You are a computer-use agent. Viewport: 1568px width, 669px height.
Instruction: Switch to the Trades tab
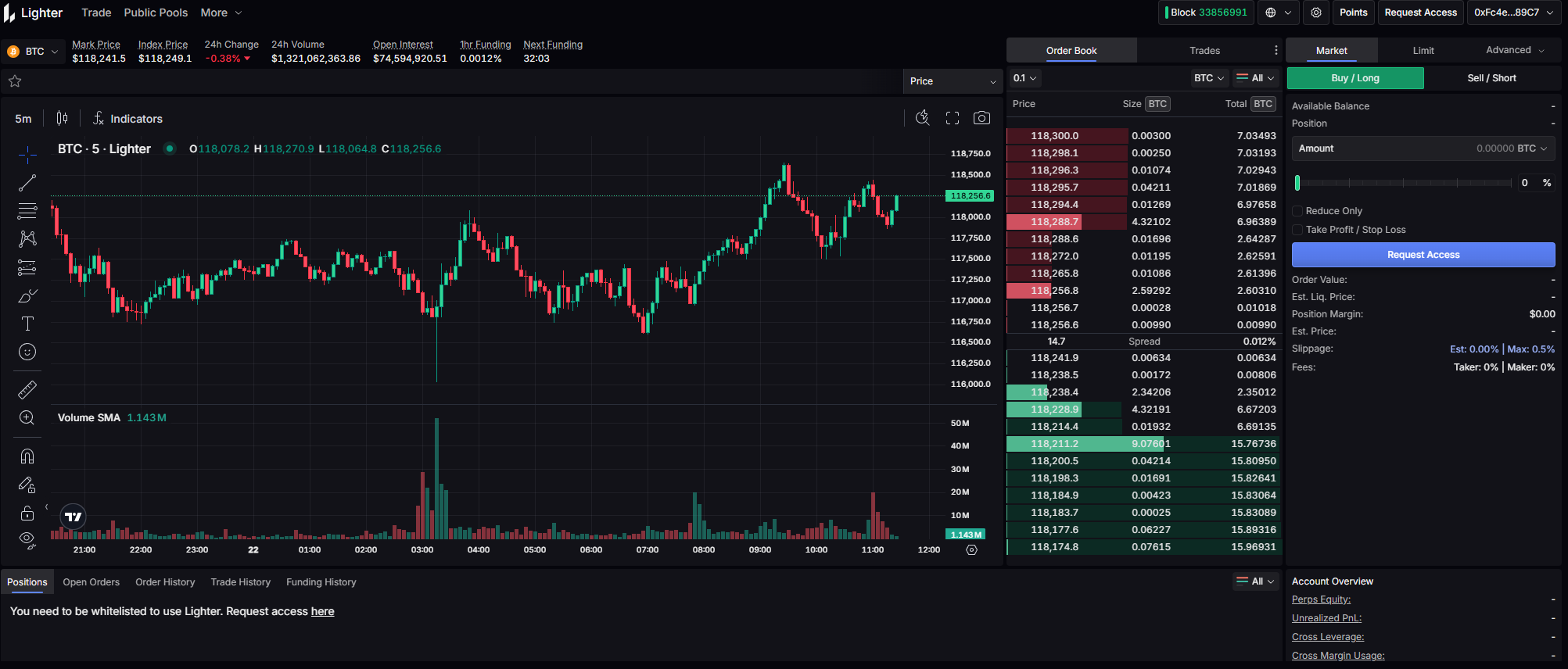[1204, 50]
